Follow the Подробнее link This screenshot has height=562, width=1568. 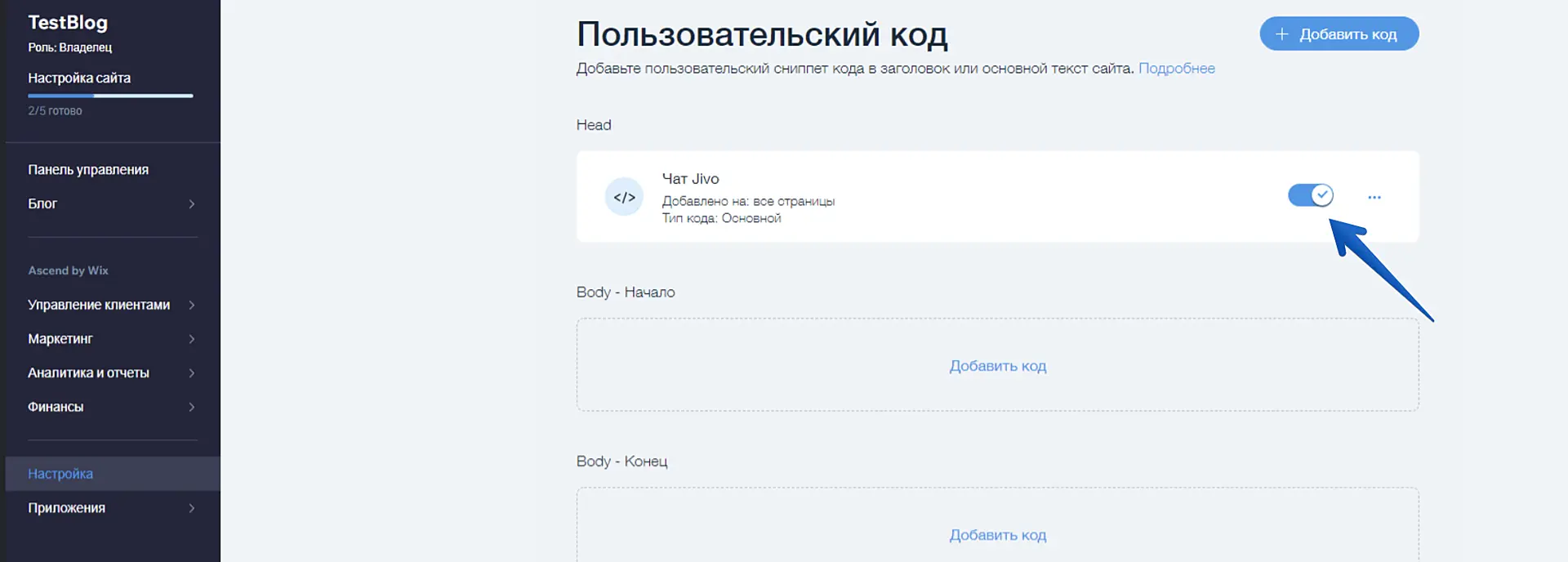pos(1176,69)
